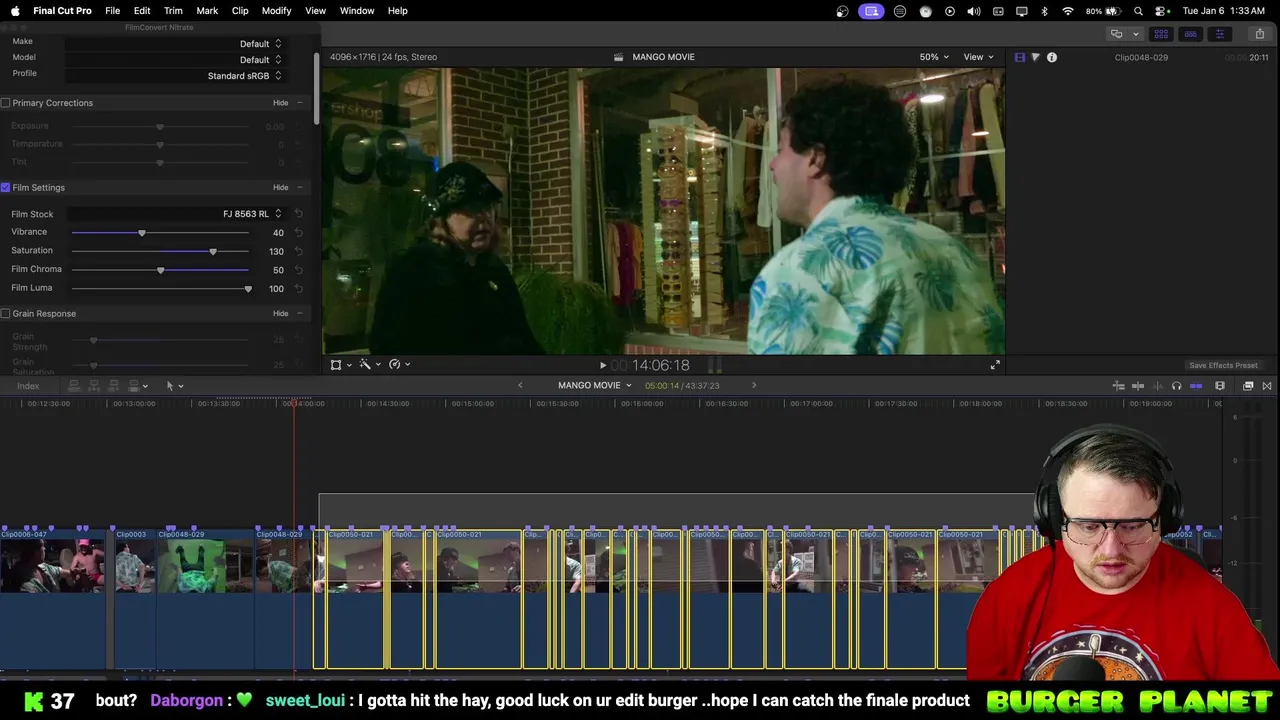Hide the Primary Corrections section
Screen dimensions: 1280x720
pyautogui.click(x=281, y=103)
